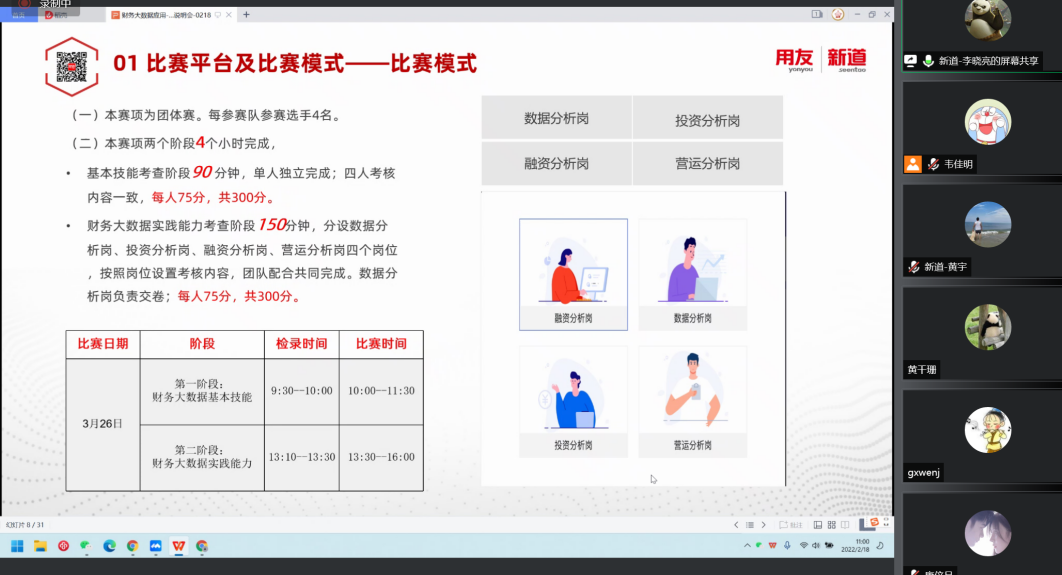This screenshot has height=575, width=1062.
Task: Click the 融资分析岗 character illustration card
Action: [x=573, y=274]
